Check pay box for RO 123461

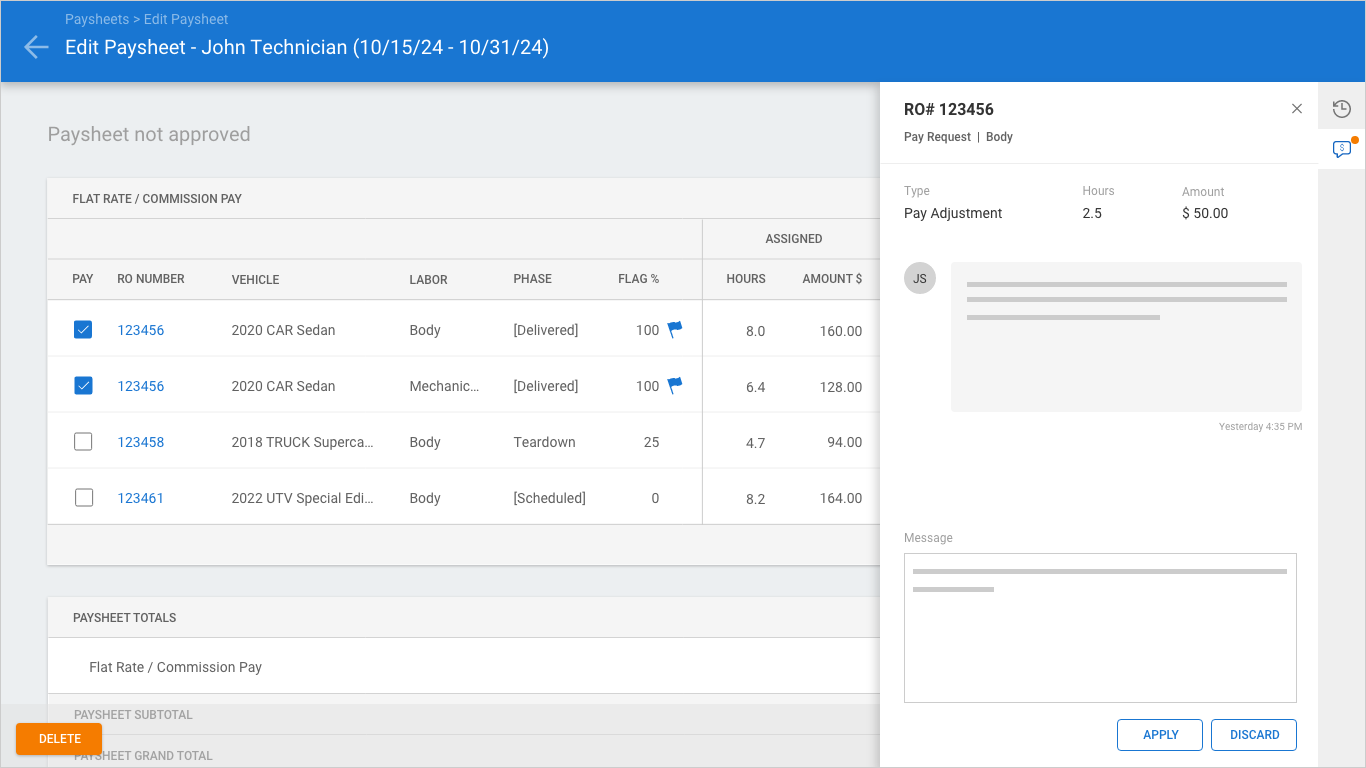click(x=83, y=497)
